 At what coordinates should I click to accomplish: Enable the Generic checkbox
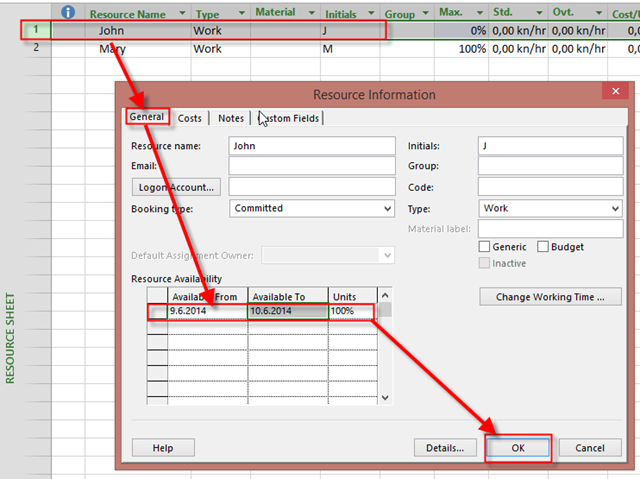[x=485, y=247]
